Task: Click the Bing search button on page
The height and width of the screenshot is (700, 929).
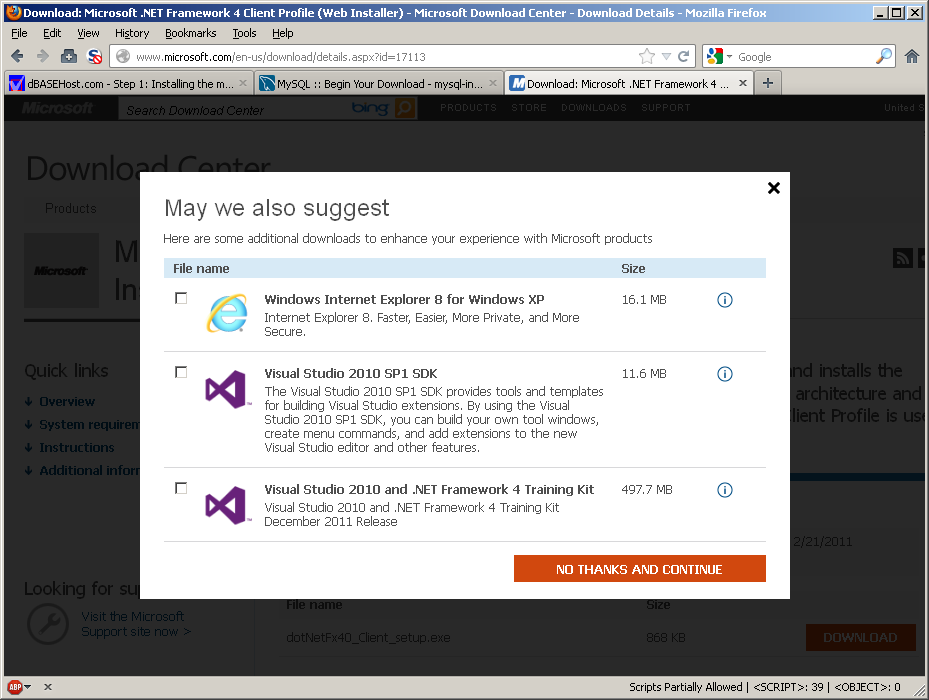Action: pyautogui.click(x=405, y=108)
